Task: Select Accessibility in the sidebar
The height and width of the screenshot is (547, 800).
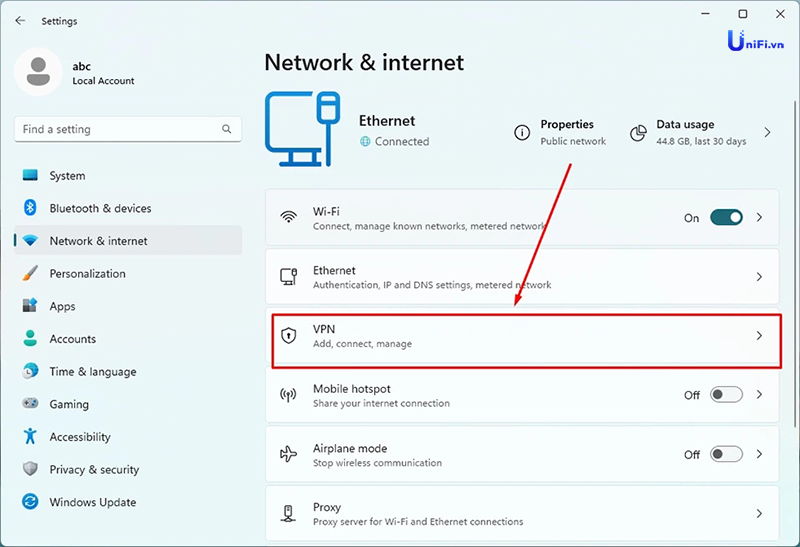Action: coord(128,437)
